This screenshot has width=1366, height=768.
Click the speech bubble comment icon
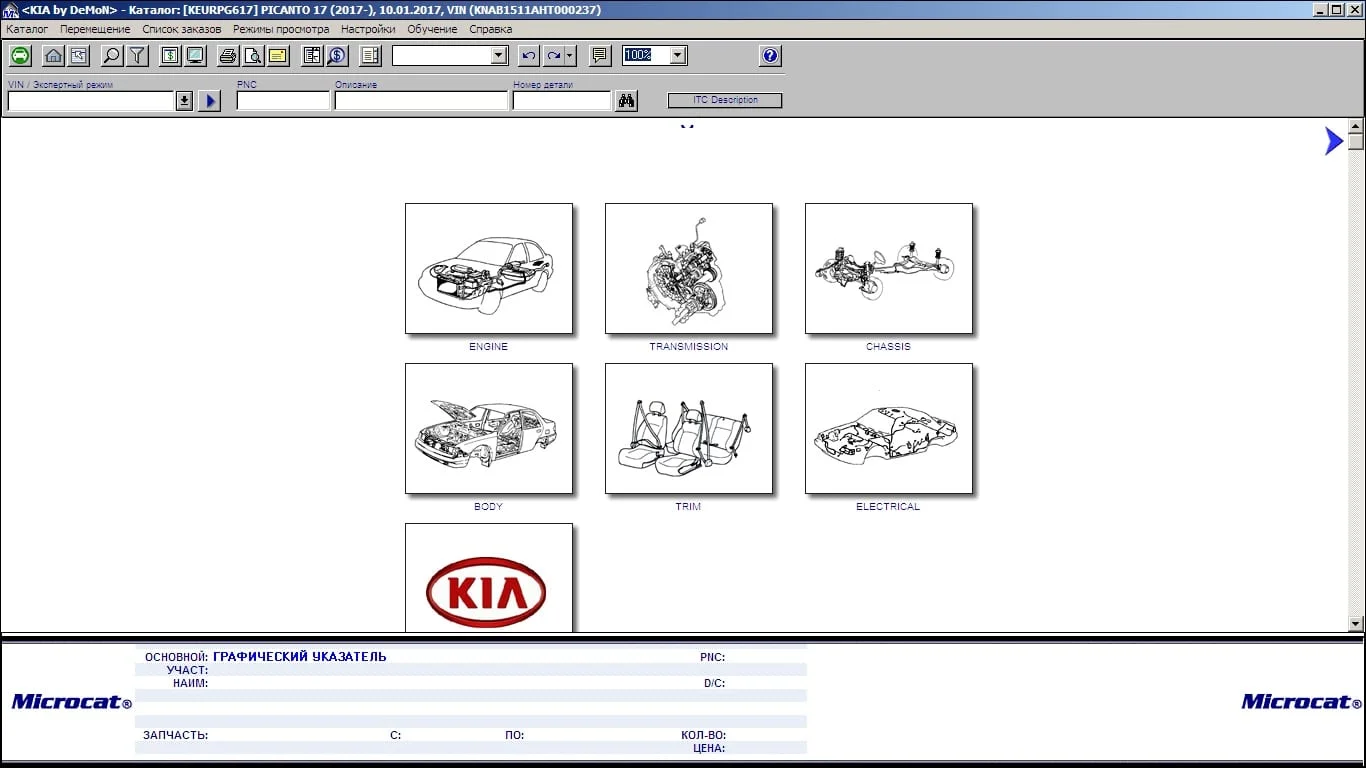pos(600,56)
